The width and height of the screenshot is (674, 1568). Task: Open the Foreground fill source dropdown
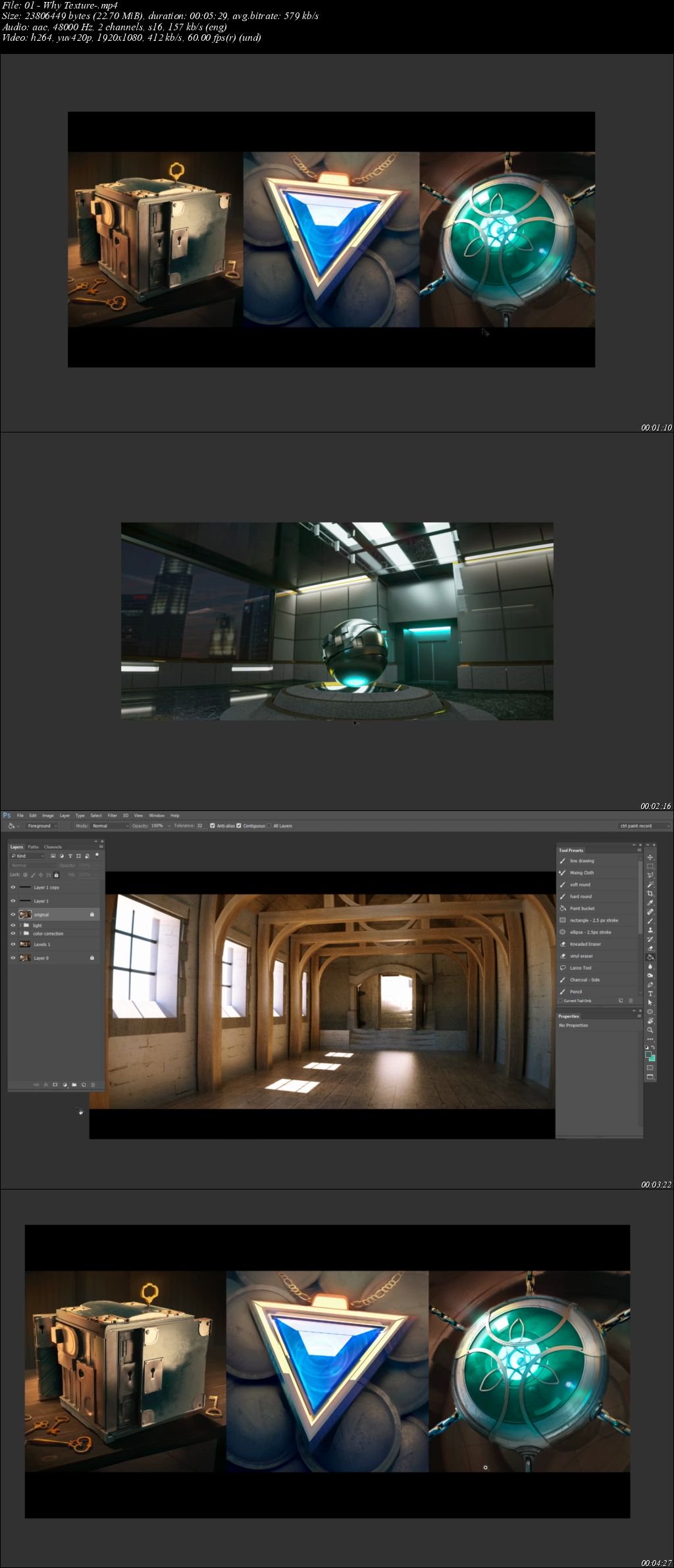point(42,825)
